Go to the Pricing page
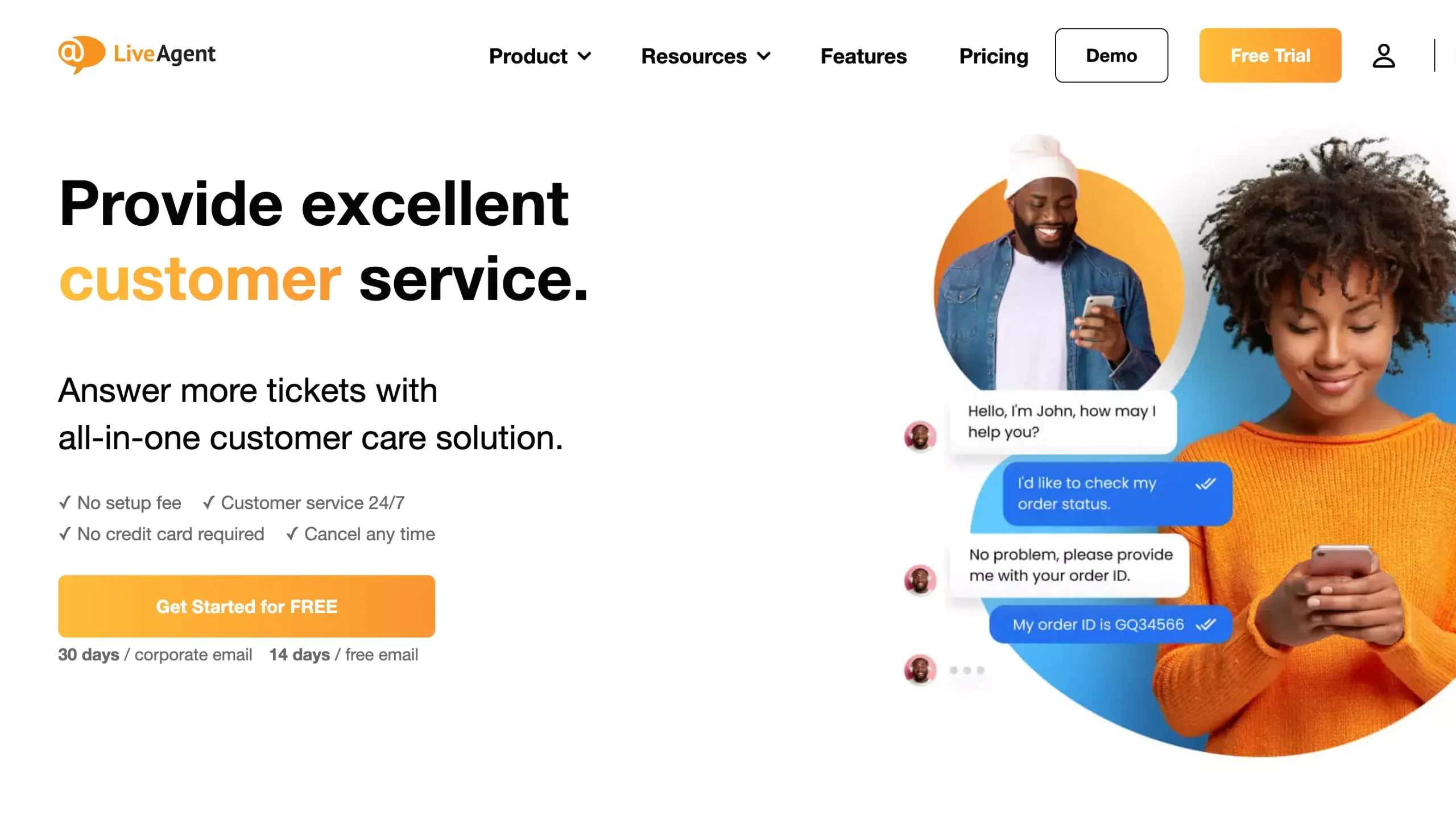The width and height of the screenshot is (1456, 832). (993, 56)
